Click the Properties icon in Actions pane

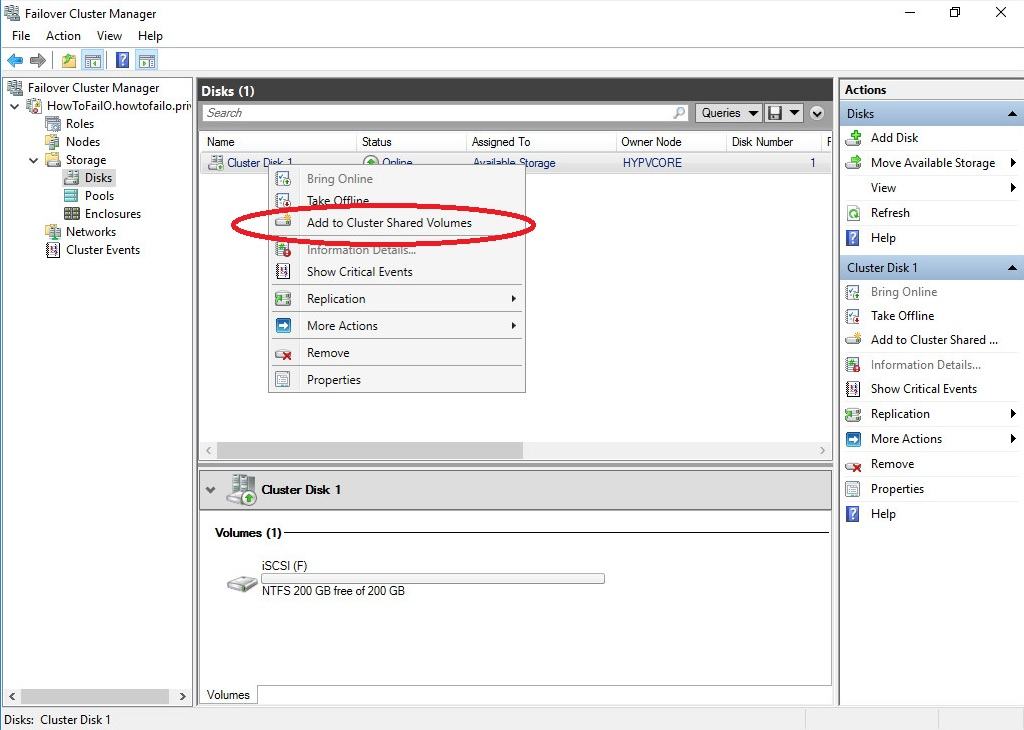click(x=852, y=489)
